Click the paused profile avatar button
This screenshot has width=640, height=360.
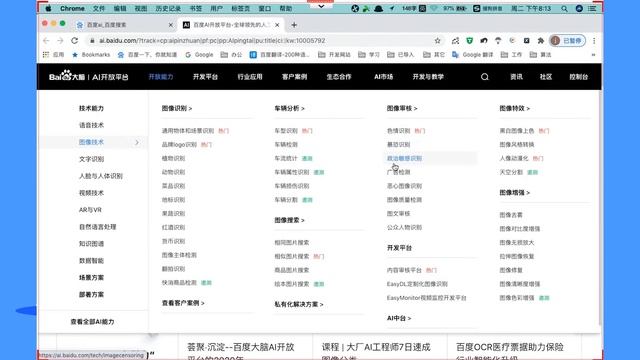568,41
